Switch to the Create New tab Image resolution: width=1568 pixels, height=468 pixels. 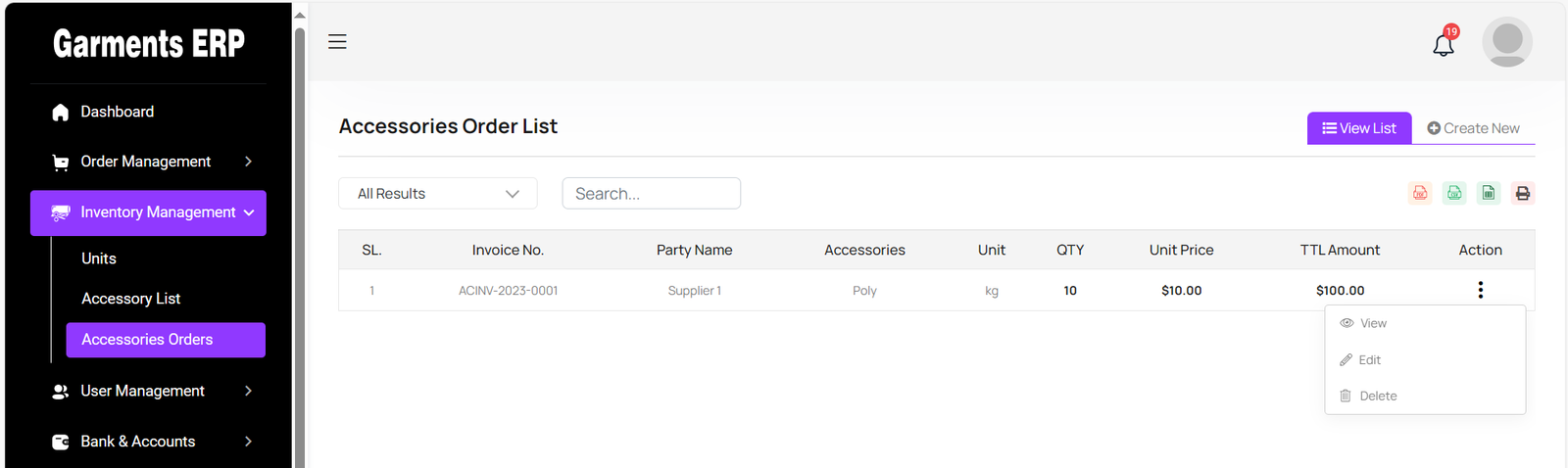pos(1473,128)
